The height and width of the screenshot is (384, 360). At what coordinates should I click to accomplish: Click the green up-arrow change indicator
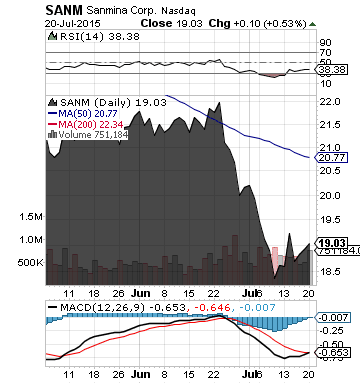[x=312, y=24]
